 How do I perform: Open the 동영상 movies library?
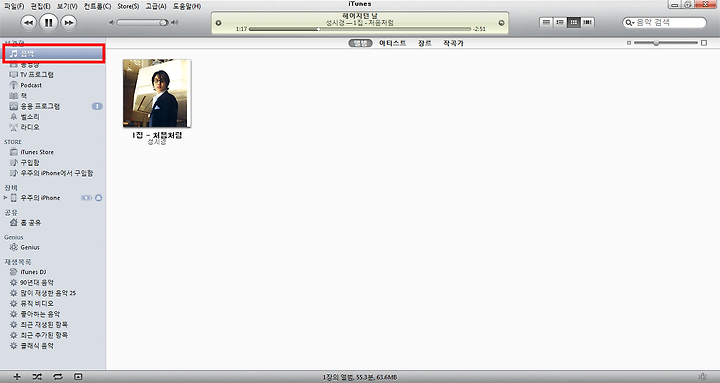(x=54, y=64)
